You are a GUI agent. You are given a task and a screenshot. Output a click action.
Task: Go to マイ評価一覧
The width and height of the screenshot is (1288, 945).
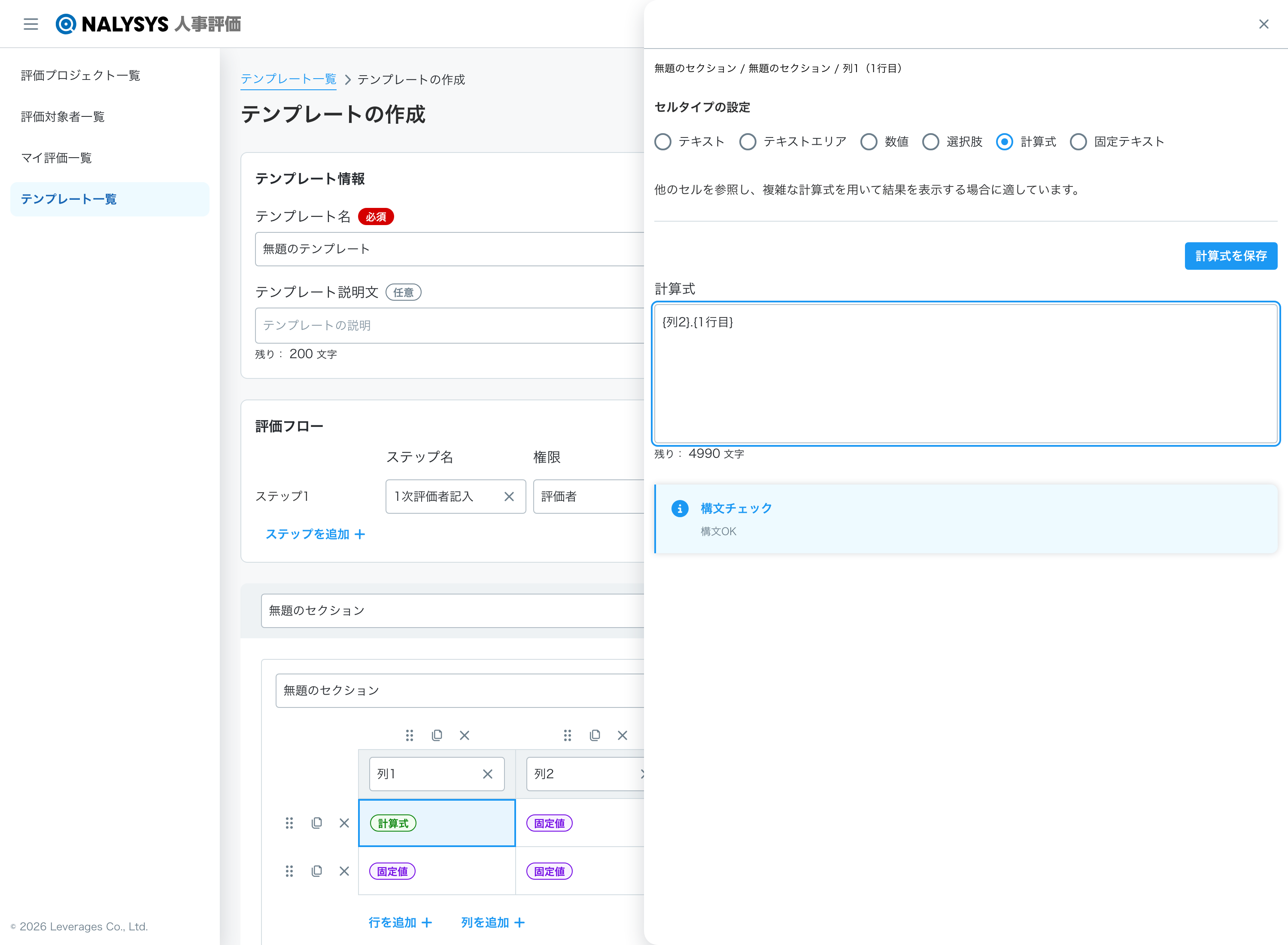(110, 158)
